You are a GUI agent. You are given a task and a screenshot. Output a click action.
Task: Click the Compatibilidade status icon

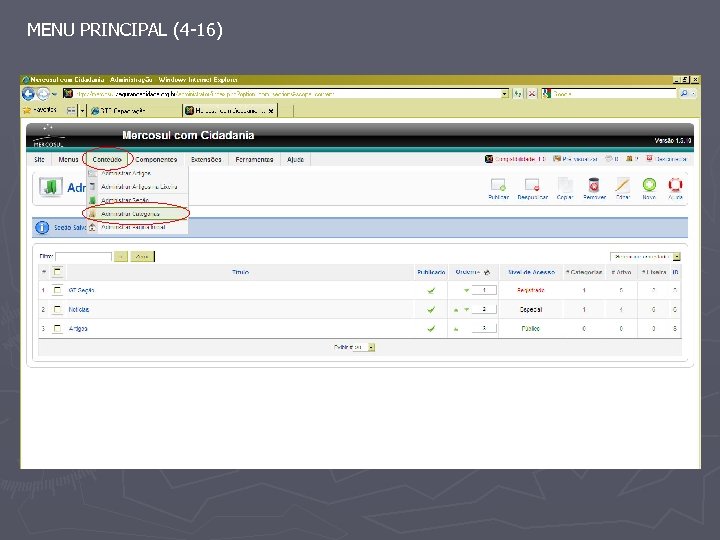[x=489, y=159]
